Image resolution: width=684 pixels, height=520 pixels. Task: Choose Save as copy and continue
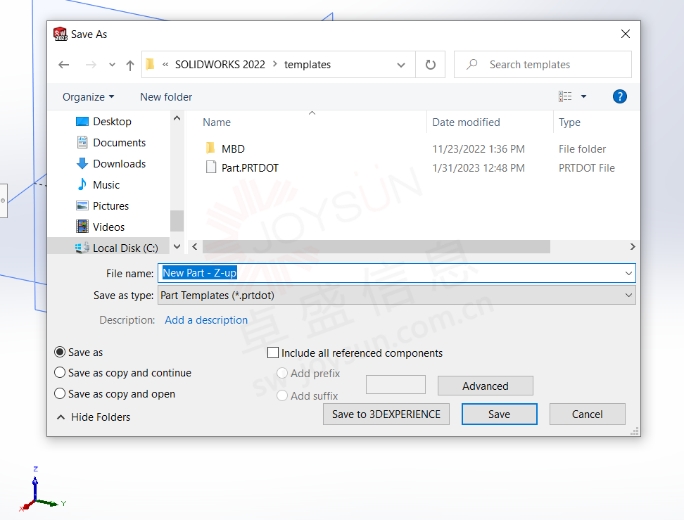click(x=60, y=373)
